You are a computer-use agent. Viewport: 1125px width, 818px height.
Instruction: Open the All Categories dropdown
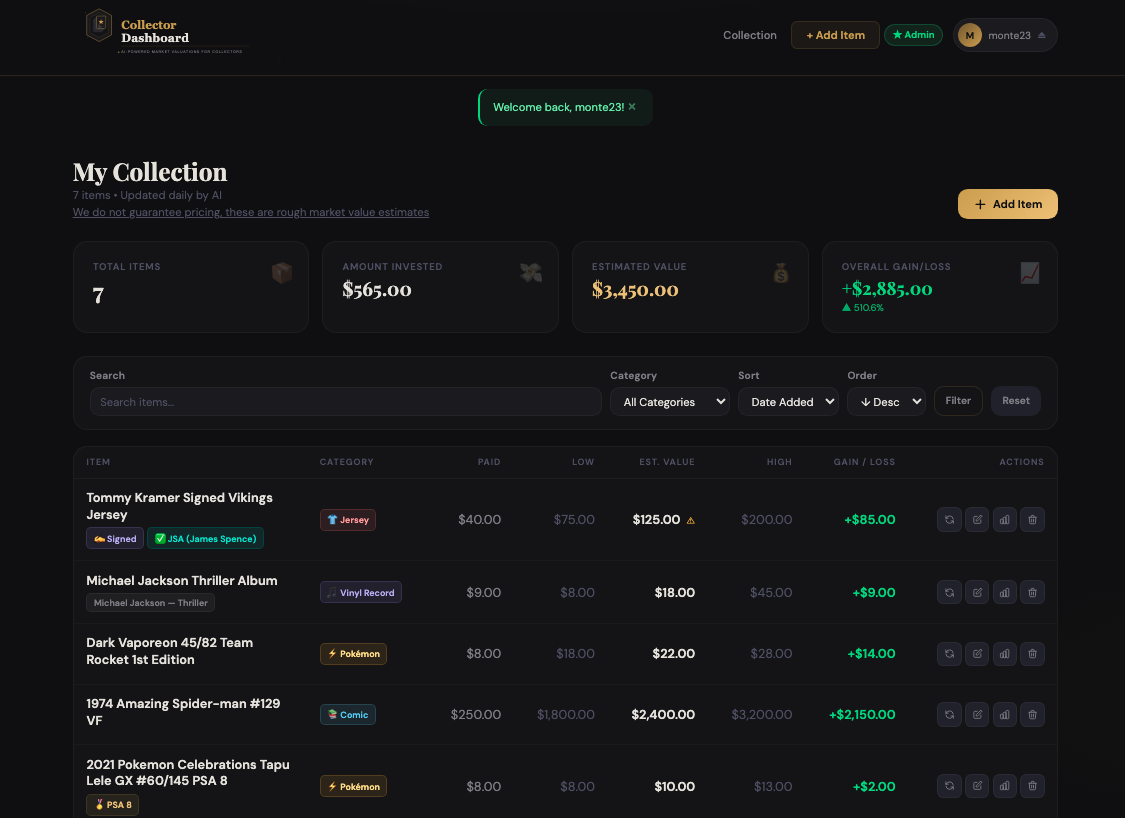point(669,402)
